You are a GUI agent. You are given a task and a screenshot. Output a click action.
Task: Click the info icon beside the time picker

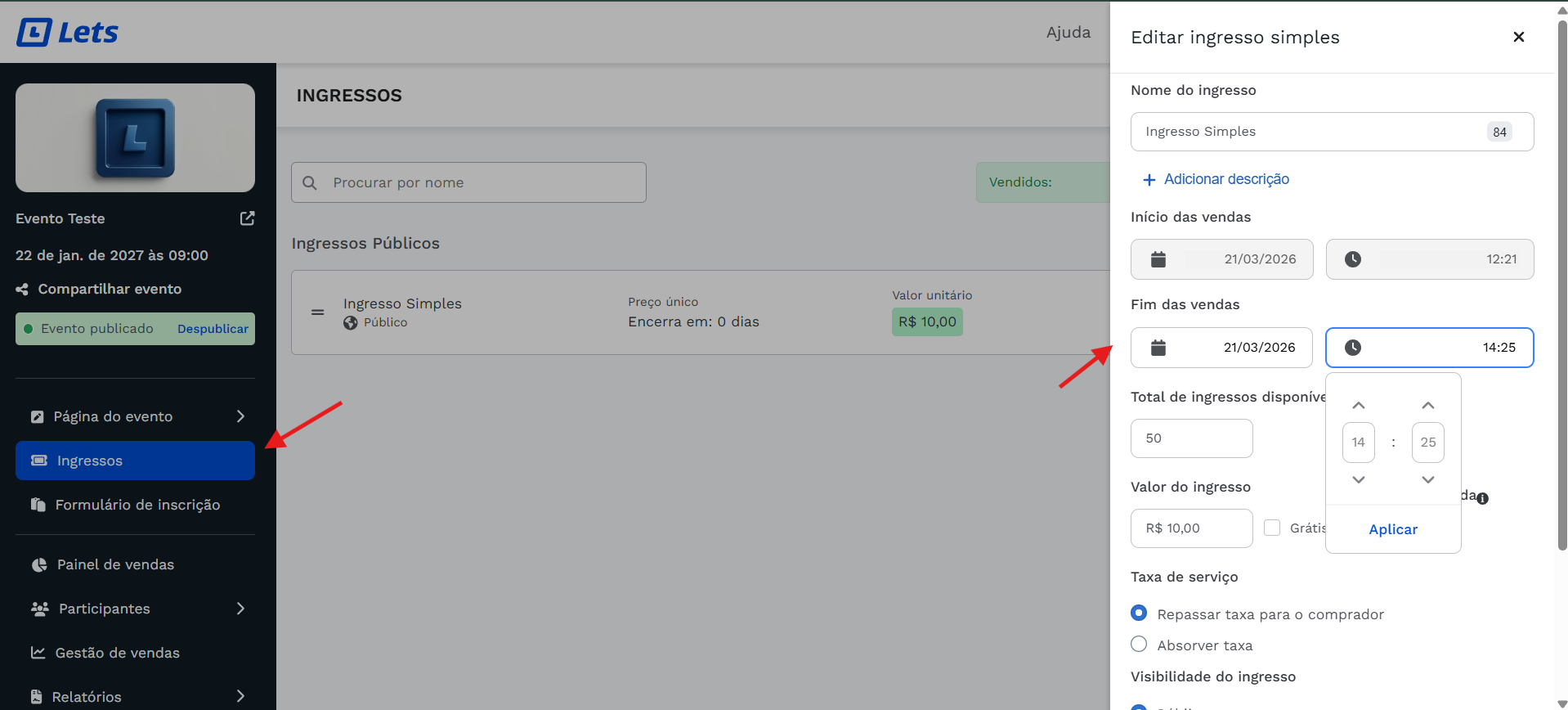pyautogui.click(x=1483, y=498)
